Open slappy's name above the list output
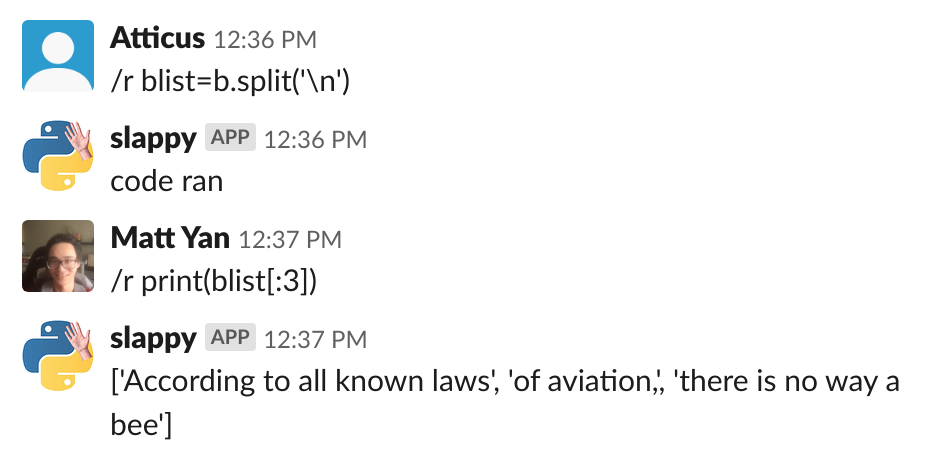The height and width of the screenshot is (460, 944). point(153,340)
